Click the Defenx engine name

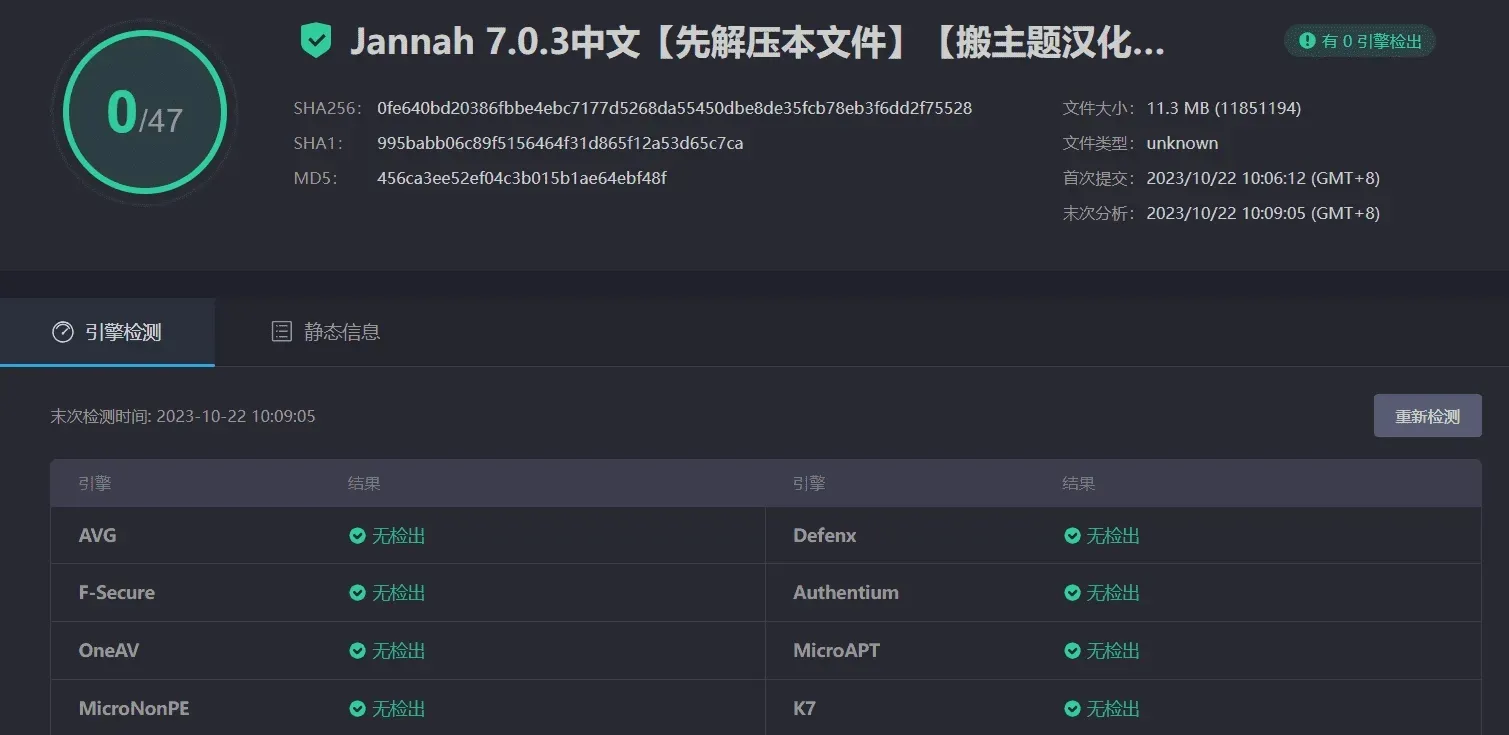click(825, 535)
